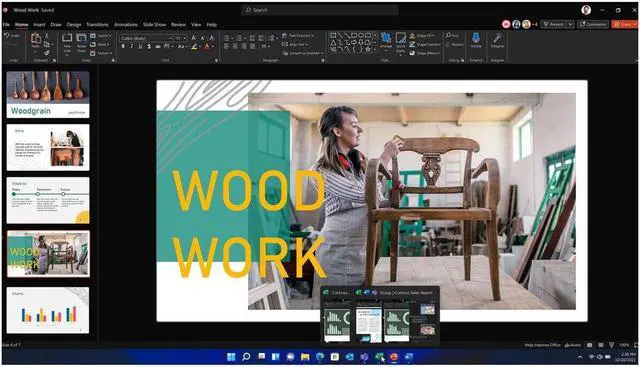
Task: Click the red font color swatch
Action: [x=207, y=47]
